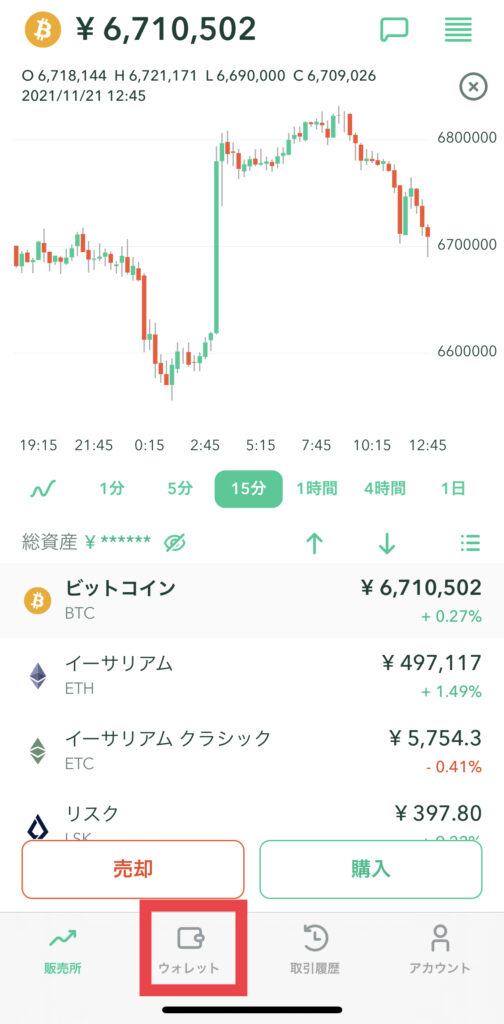The image size is (504, 1024).
Task: Select the 1時間 chart interval
Action: click(317, 488)
